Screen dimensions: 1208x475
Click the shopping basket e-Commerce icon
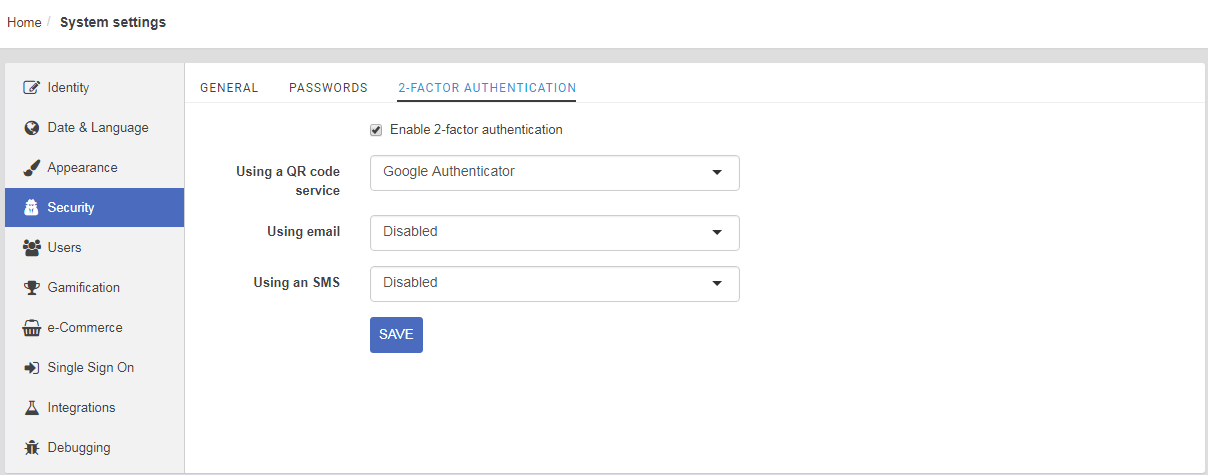point(31,328)
